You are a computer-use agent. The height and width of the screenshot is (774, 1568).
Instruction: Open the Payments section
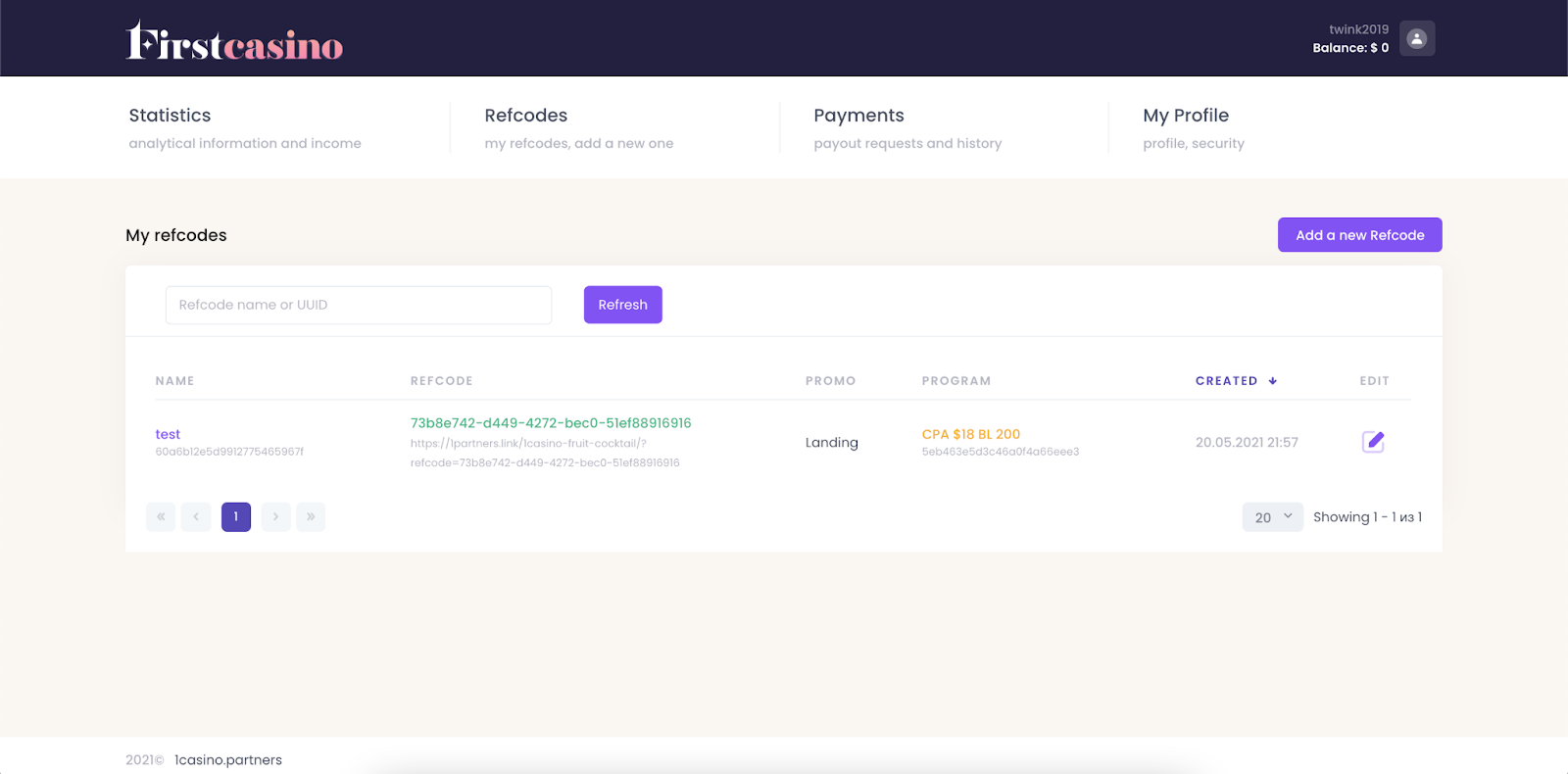(858, 116)
